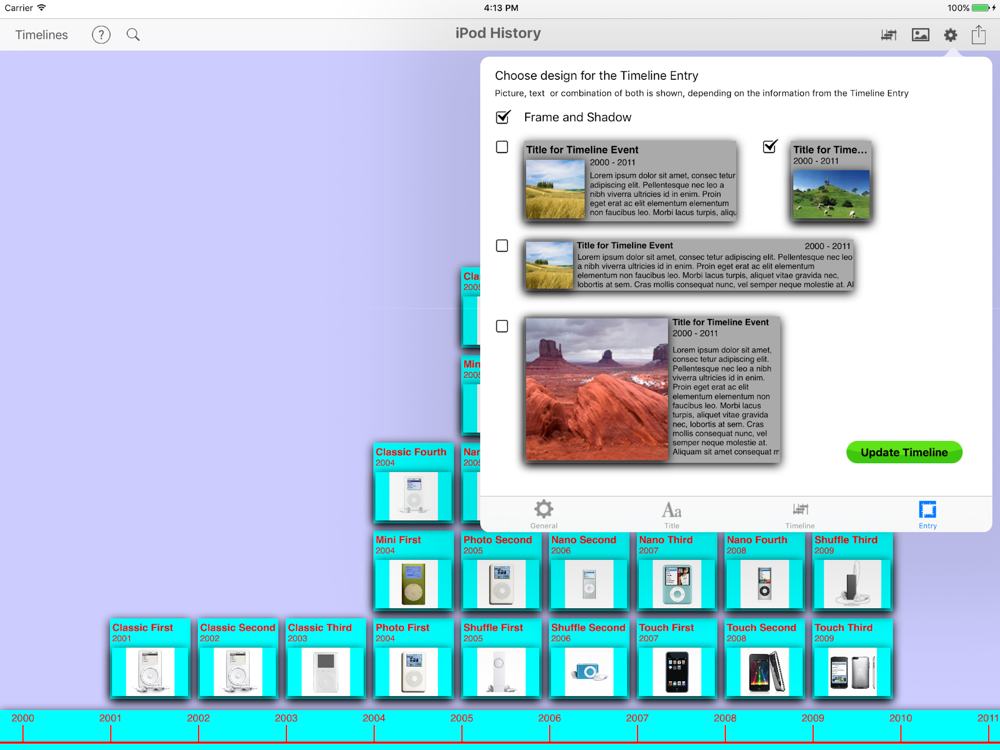1000x750 pixels.
Task: Check the wide horizontal banner design checkbox
Action: click(502, 246)
